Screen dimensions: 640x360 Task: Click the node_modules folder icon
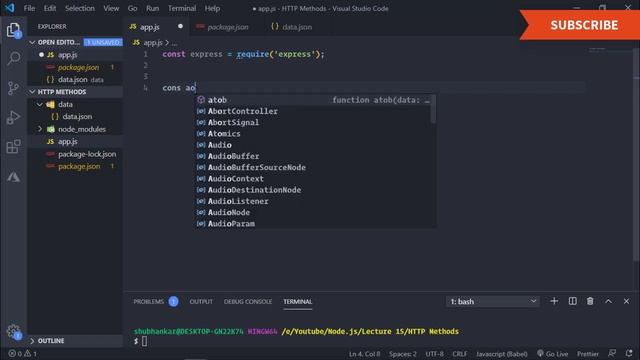tap(51, 129)
